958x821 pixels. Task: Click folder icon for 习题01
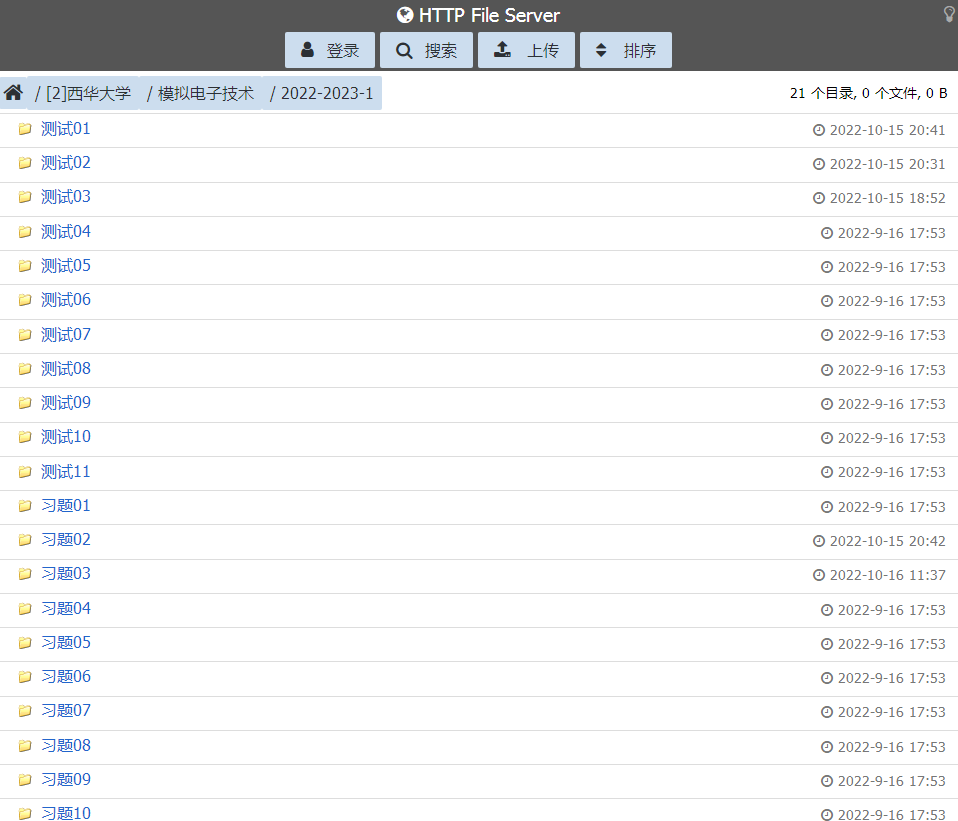[25, 506]
